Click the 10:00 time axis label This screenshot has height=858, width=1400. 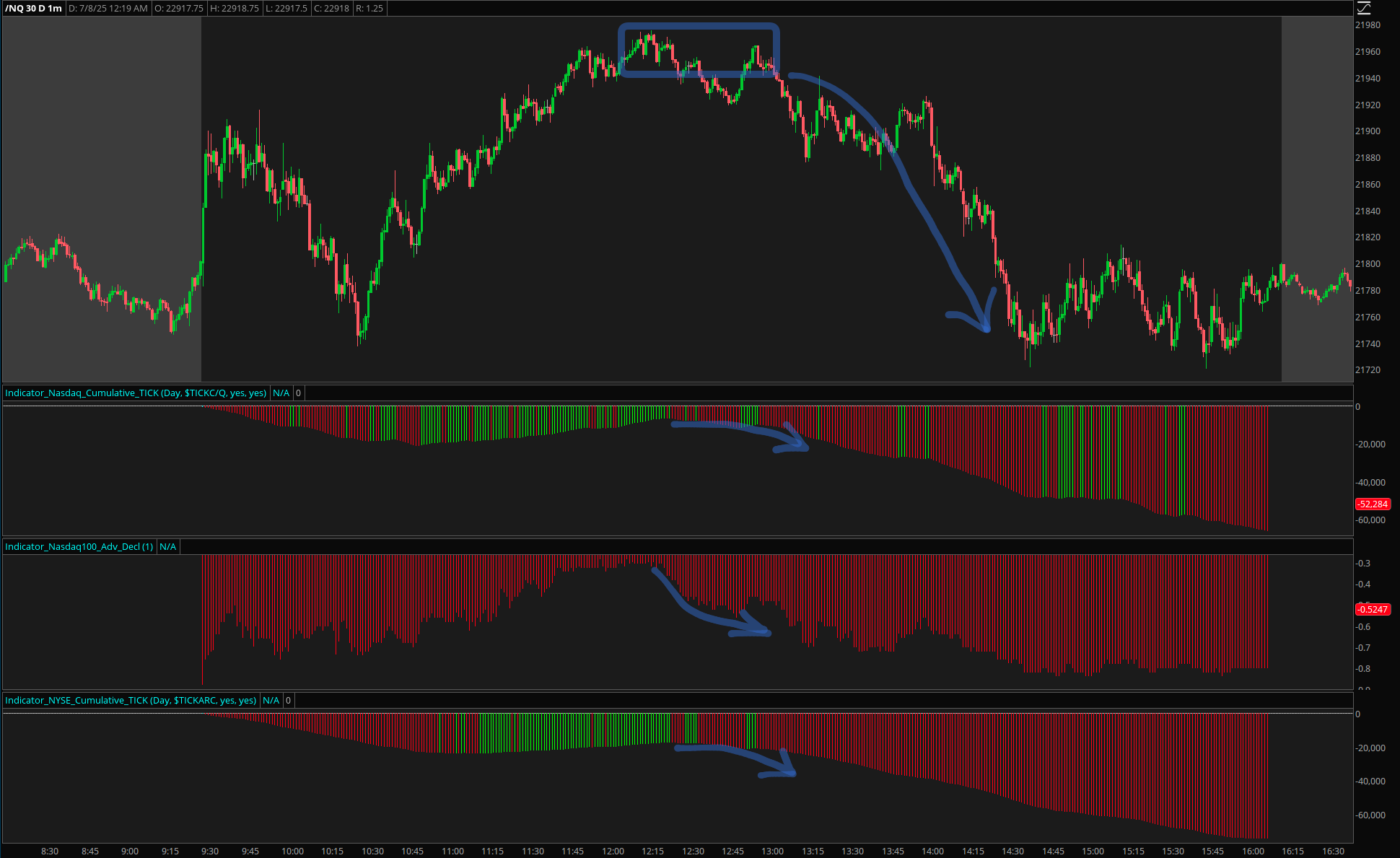(292, 852)
